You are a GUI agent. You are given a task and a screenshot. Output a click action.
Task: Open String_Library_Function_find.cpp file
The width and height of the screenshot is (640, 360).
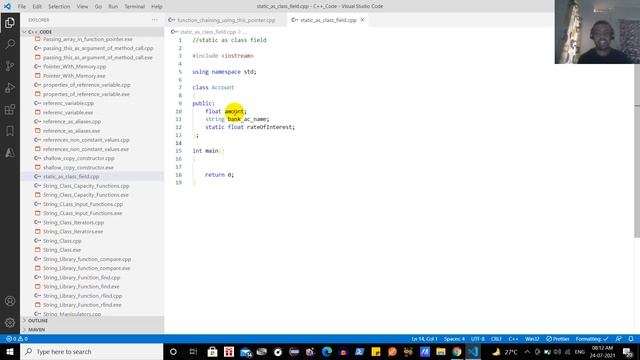coord(82,278)
